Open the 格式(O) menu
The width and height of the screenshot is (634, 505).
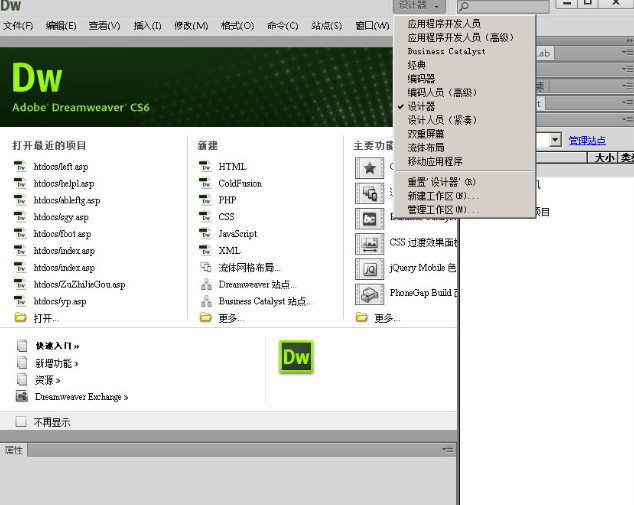click(238, 26)
